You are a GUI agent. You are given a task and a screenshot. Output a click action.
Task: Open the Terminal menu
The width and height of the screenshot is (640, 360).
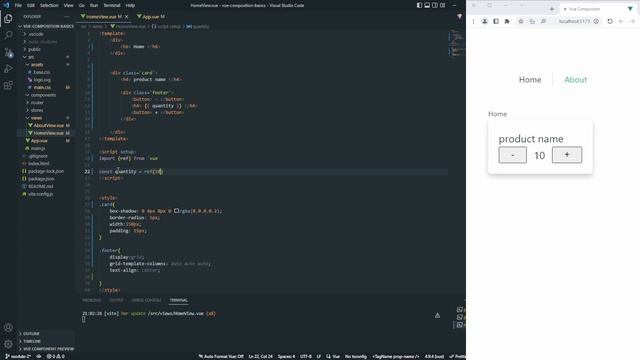pos(112,5)
